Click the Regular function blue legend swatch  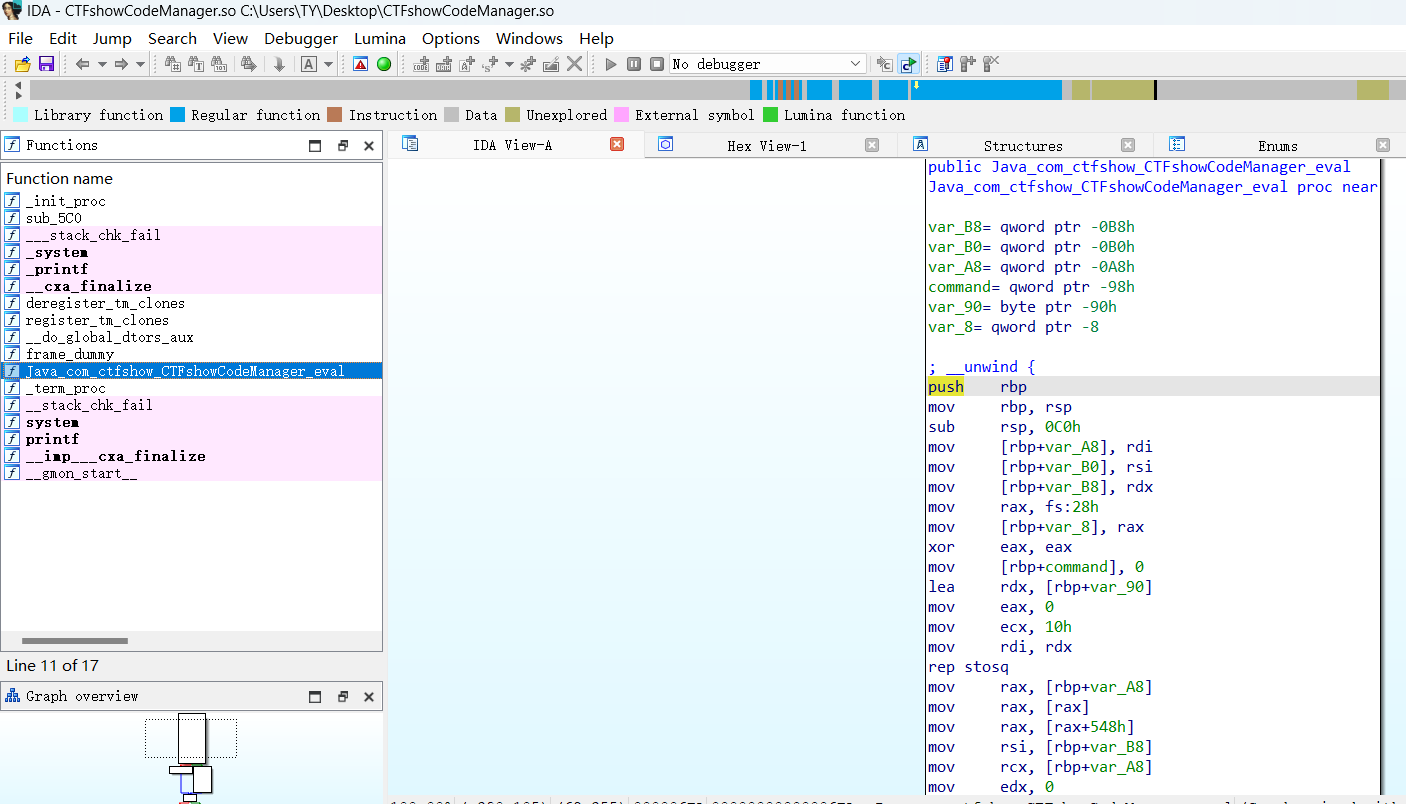(178, 115)
